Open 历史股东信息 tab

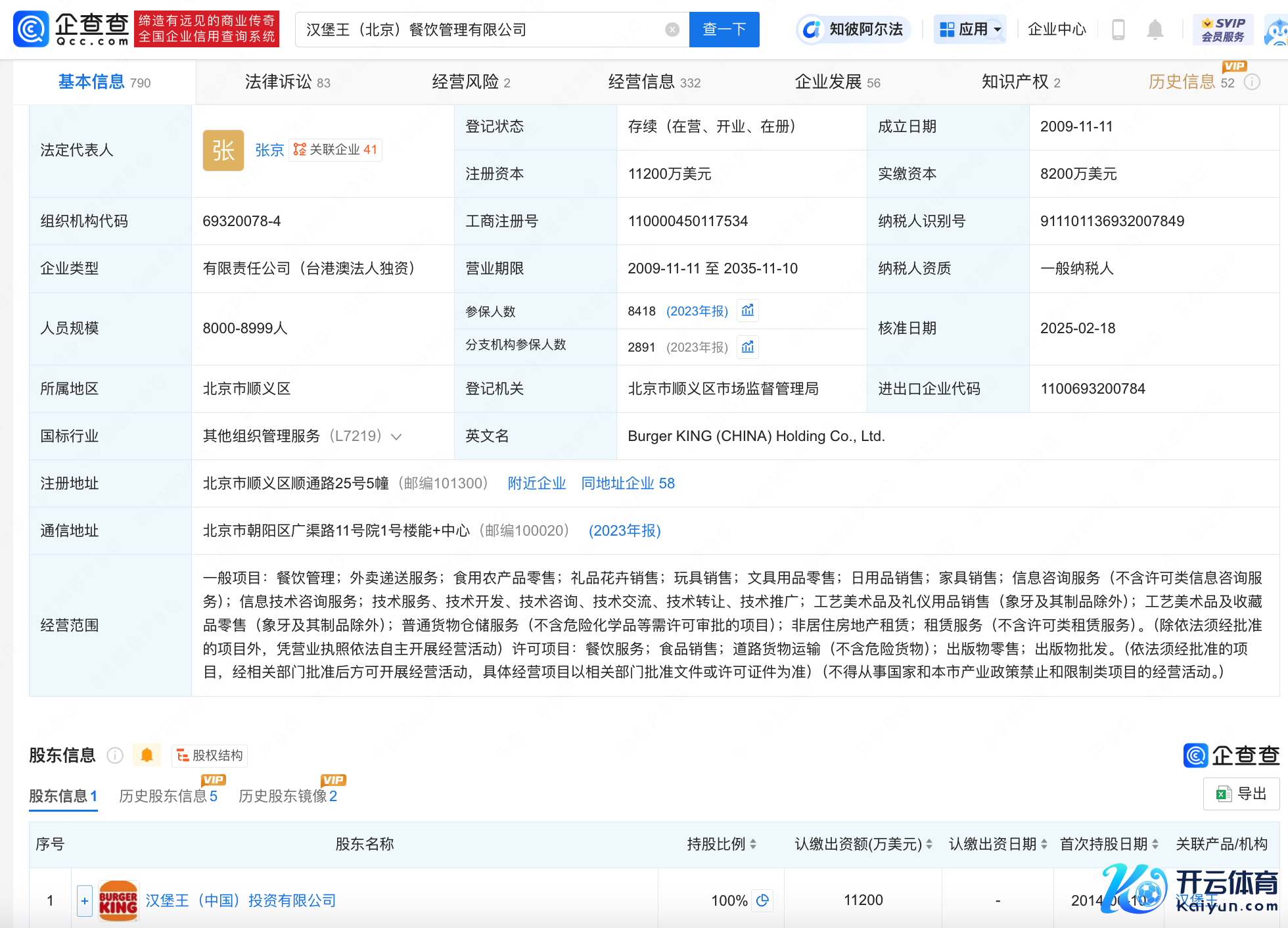tap(168, 796)
